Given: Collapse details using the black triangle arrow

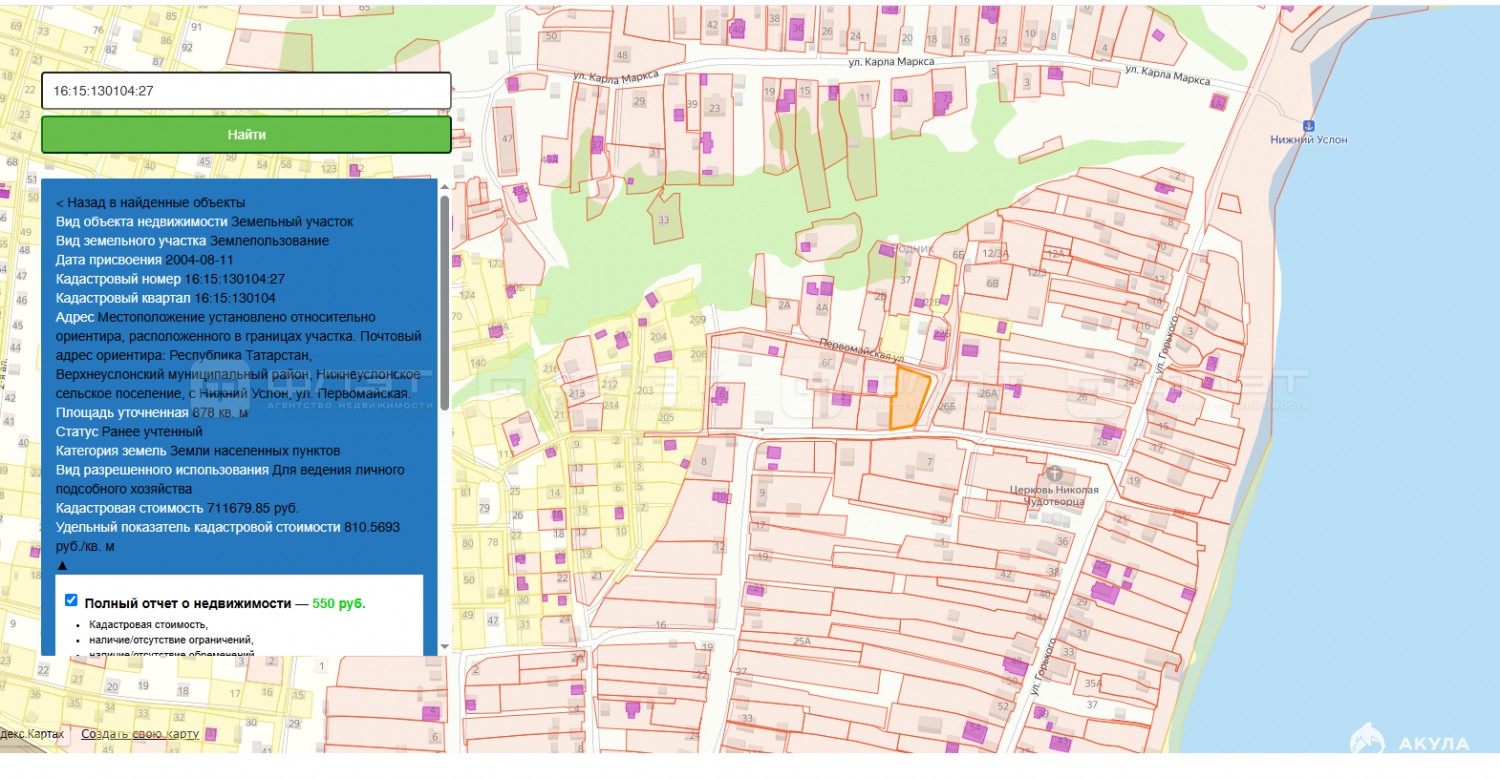Looking at the screenshot, I should (62, 566).
